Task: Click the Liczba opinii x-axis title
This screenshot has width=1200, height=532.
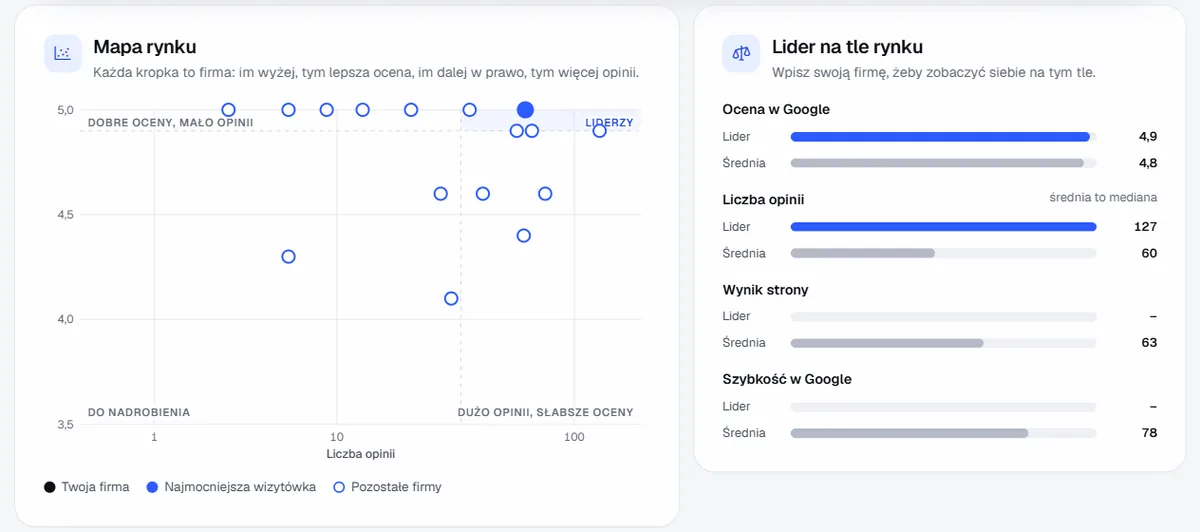Action: (361, 453)
